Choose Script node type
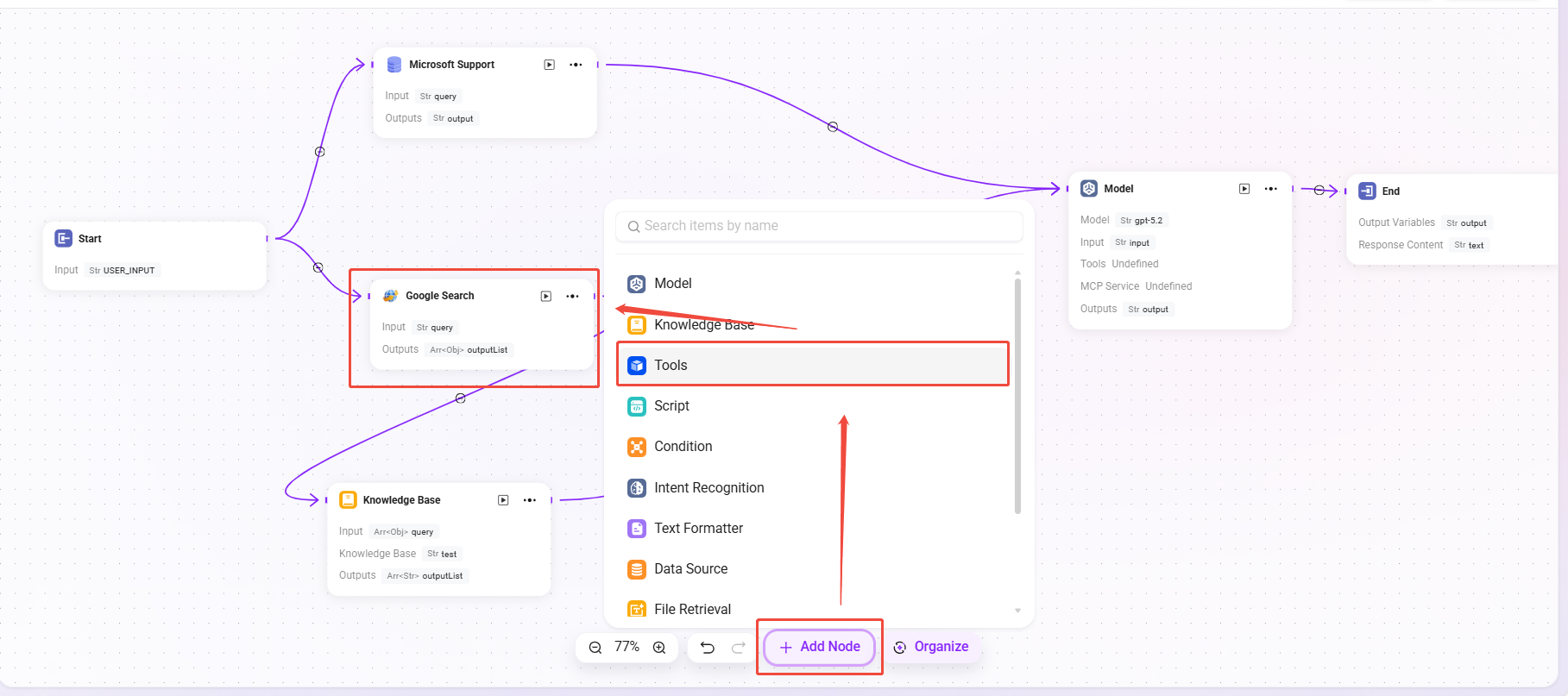The width and height of the screenshot is (1568, 696). [813, 405]
